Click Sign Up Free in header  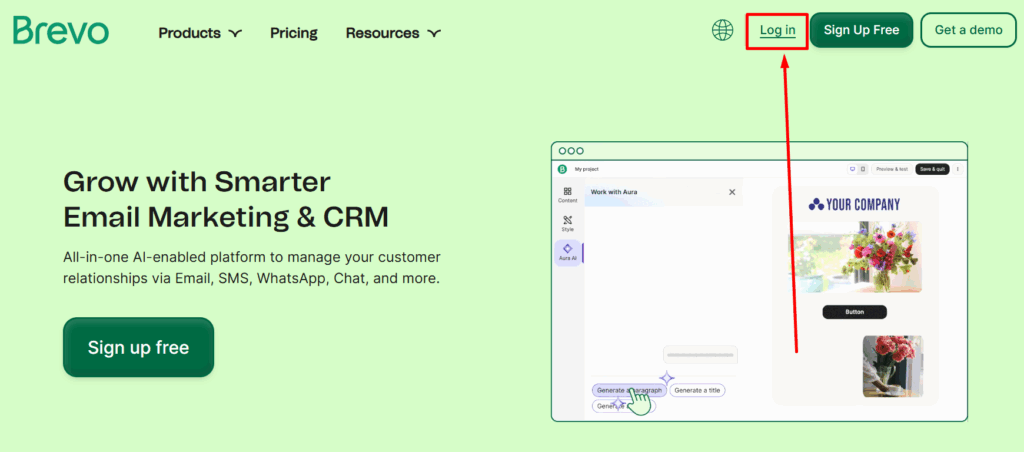pyautogui.click(x=861, y=30)
